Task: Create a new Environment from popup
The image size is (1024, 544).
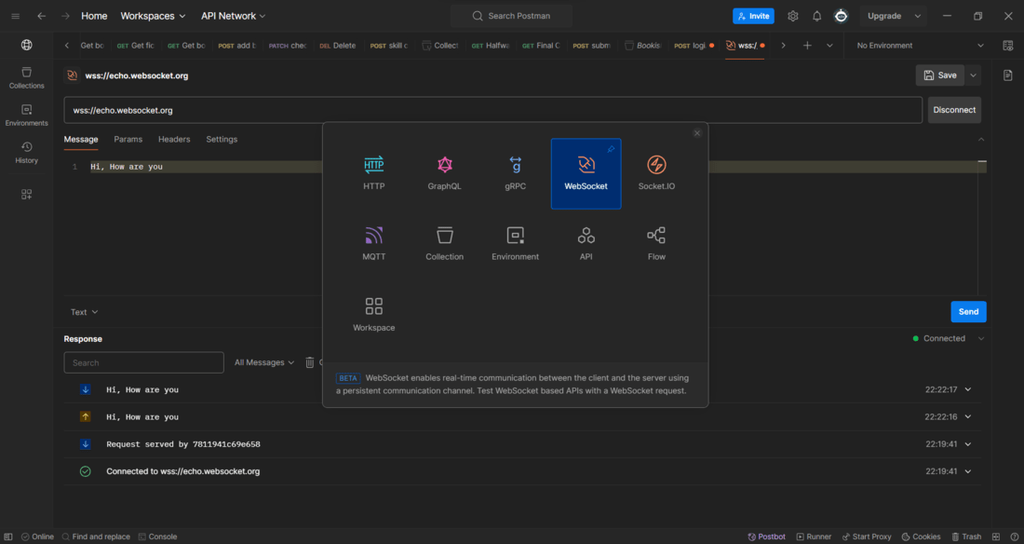Action: [x=515, y=244]
